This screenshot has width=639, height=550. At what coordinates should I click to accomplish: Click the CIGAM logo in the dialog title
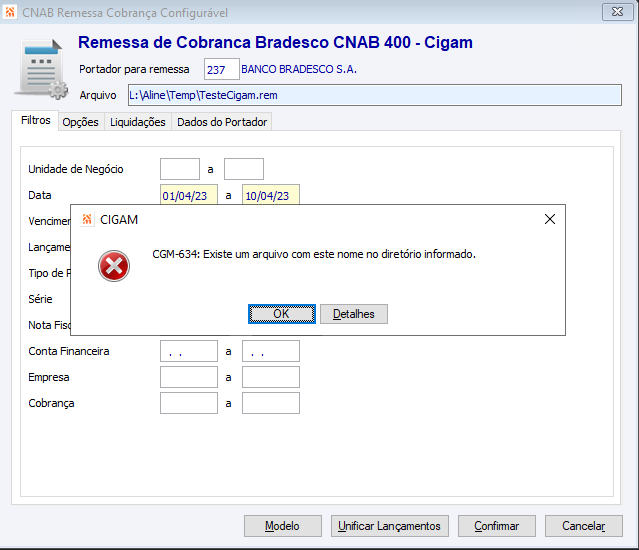[x=87, y=220]
